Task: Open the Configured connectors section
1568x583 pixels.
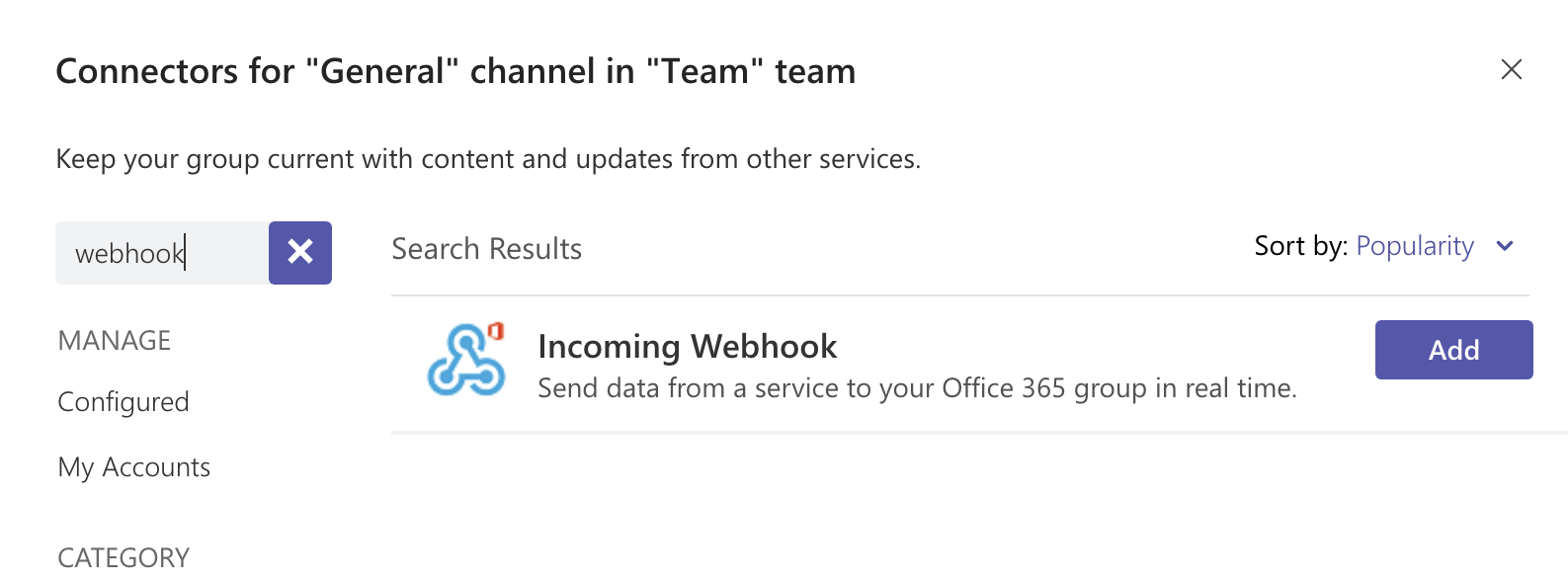Action: tap(124, 402)
